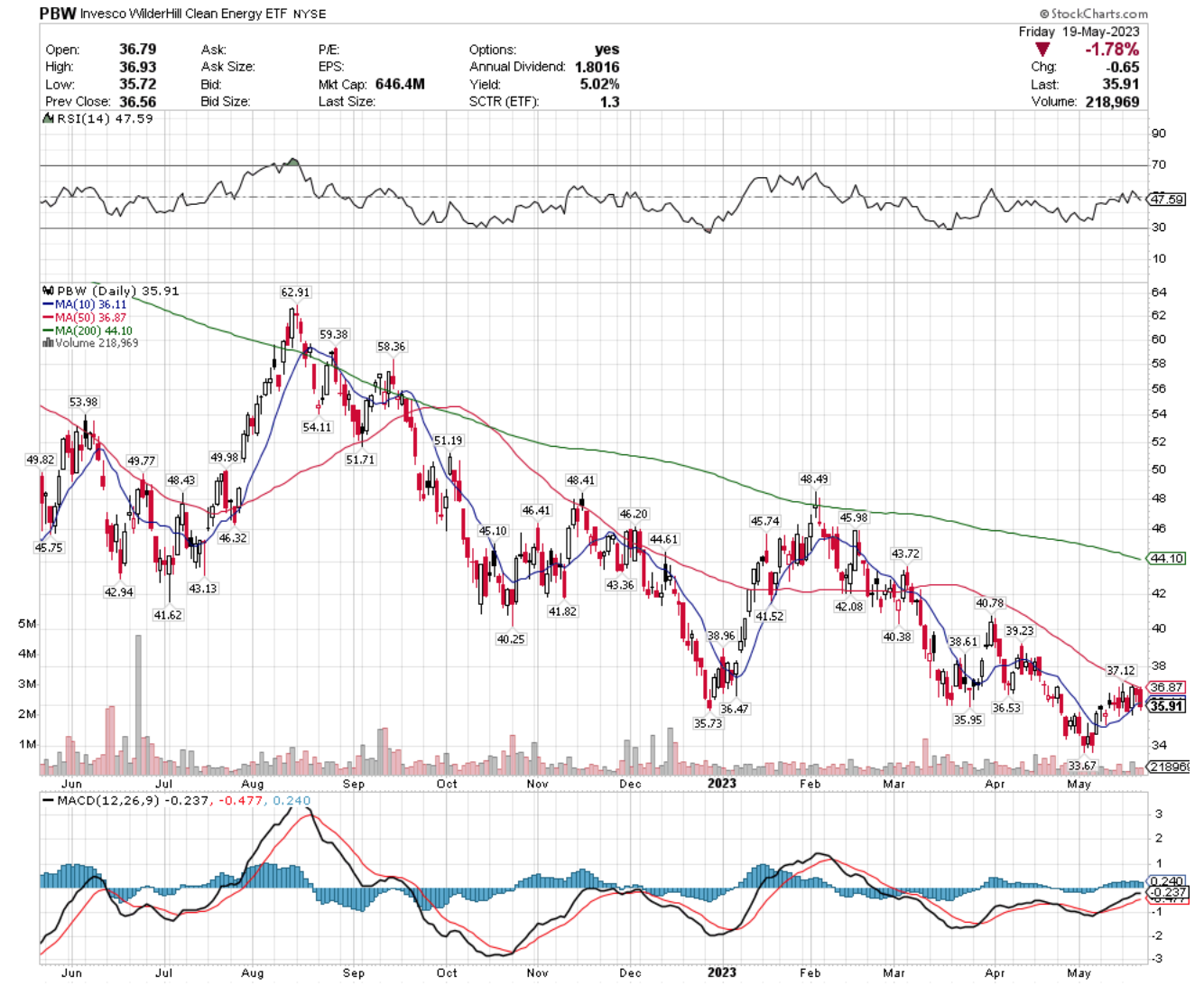Click the 51.71 September low label
Viewport: 1204px width, 986px height.
360,460
